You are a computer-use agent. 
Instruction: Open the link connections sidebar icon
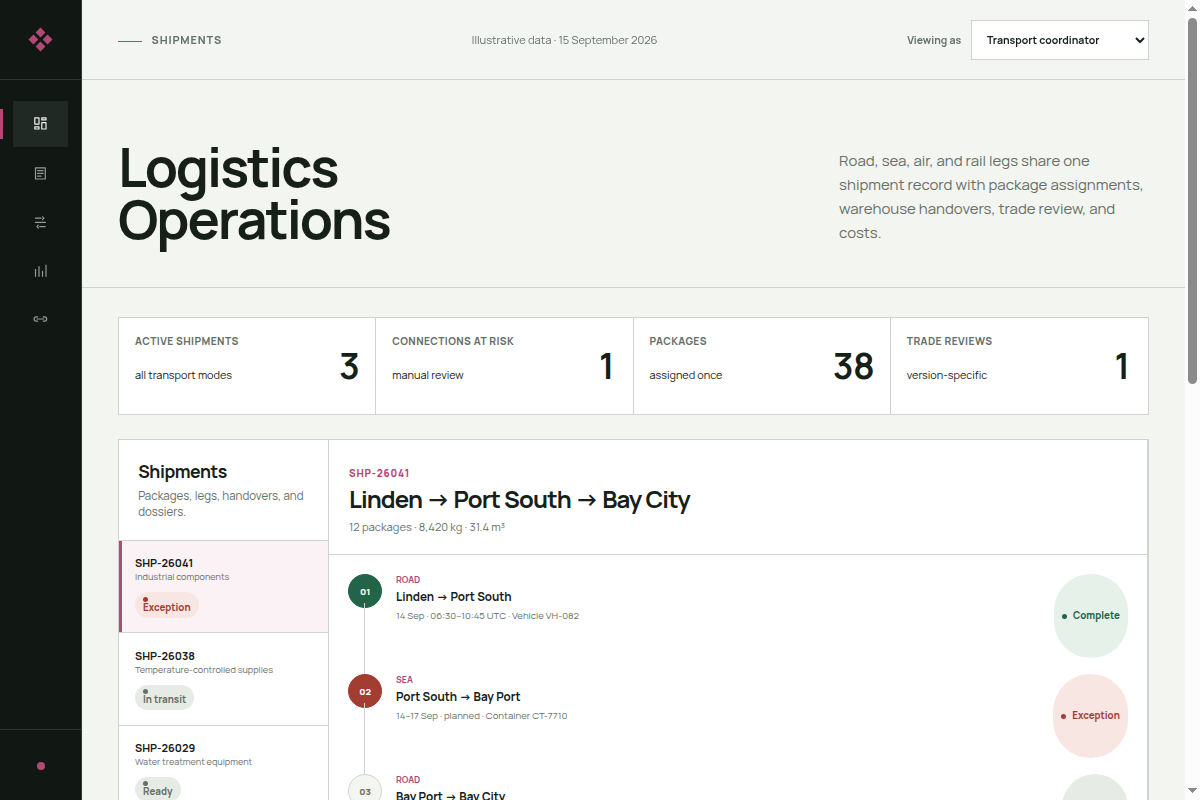click(x=40, y=319)
